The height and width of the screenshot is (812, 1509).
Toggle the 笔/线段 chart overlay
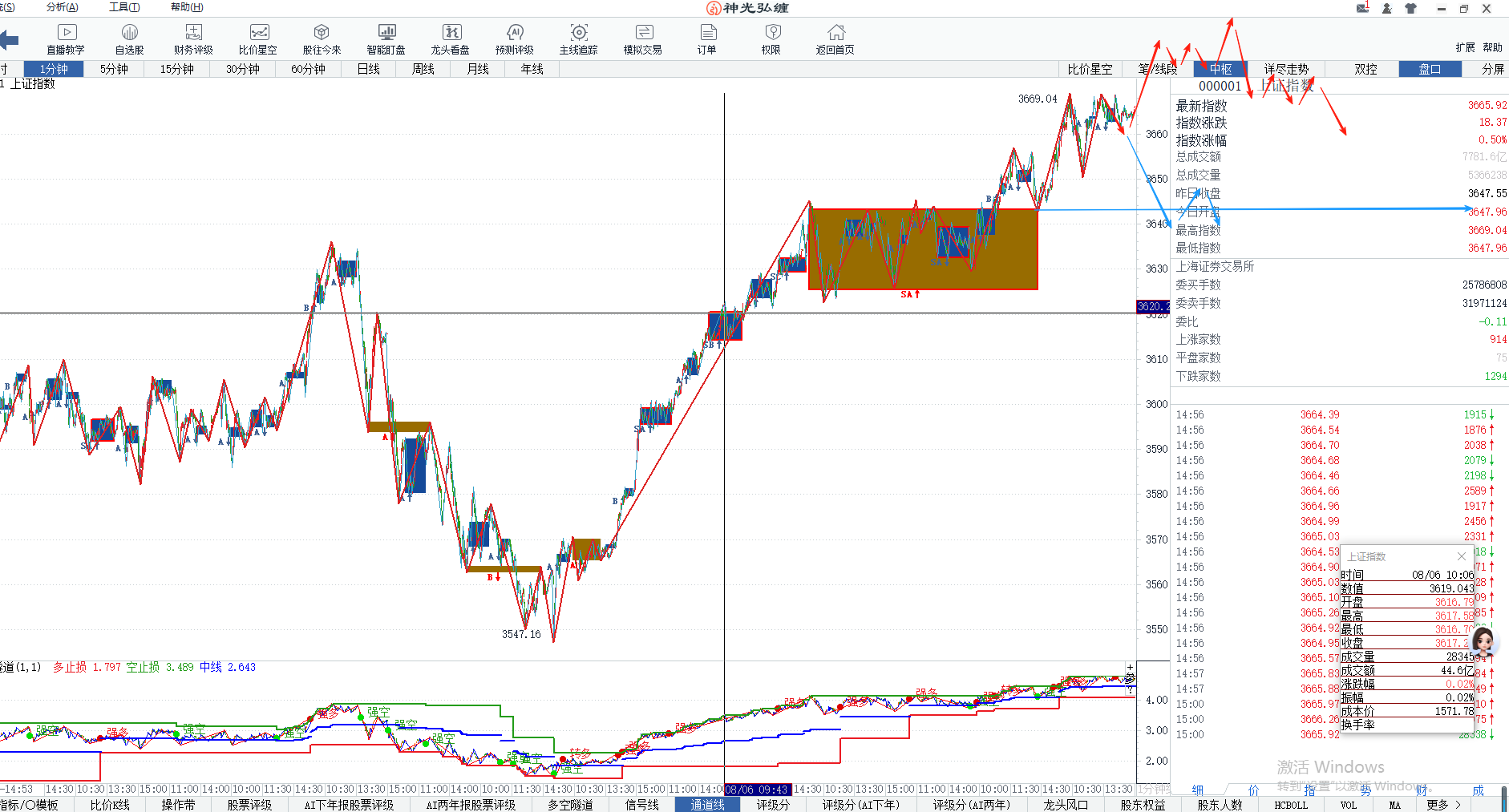pos(1157,69)
